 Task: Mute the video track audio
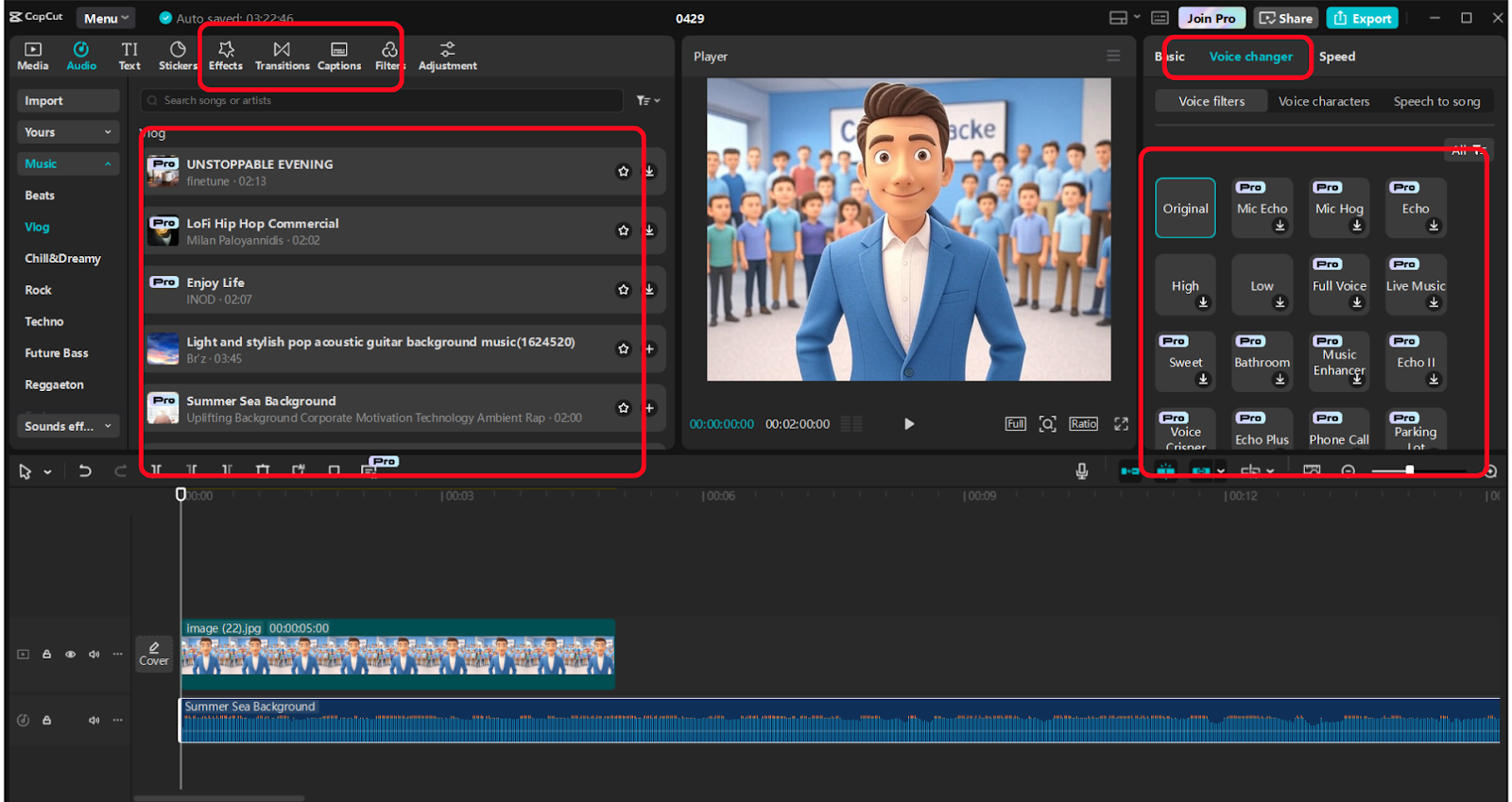click(94, 654)
